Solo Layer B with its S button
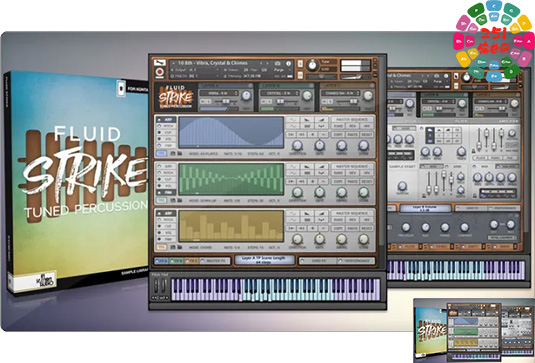Viewport: 535px width, 363px height. tap(269, 102)
